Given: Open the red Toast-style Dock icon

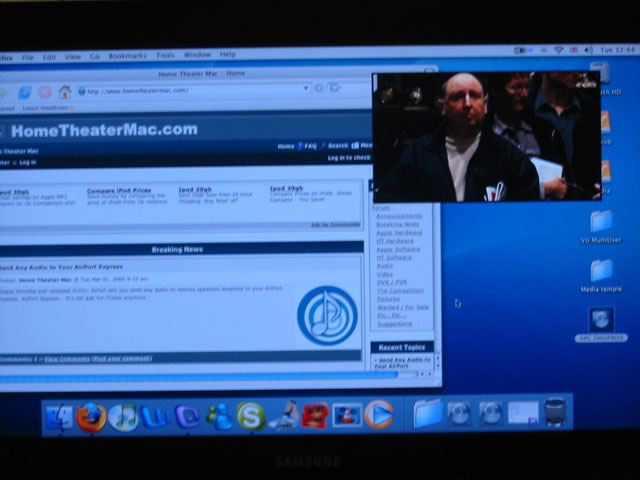Looking at the screenshot, I should click(x=315, y=416).
